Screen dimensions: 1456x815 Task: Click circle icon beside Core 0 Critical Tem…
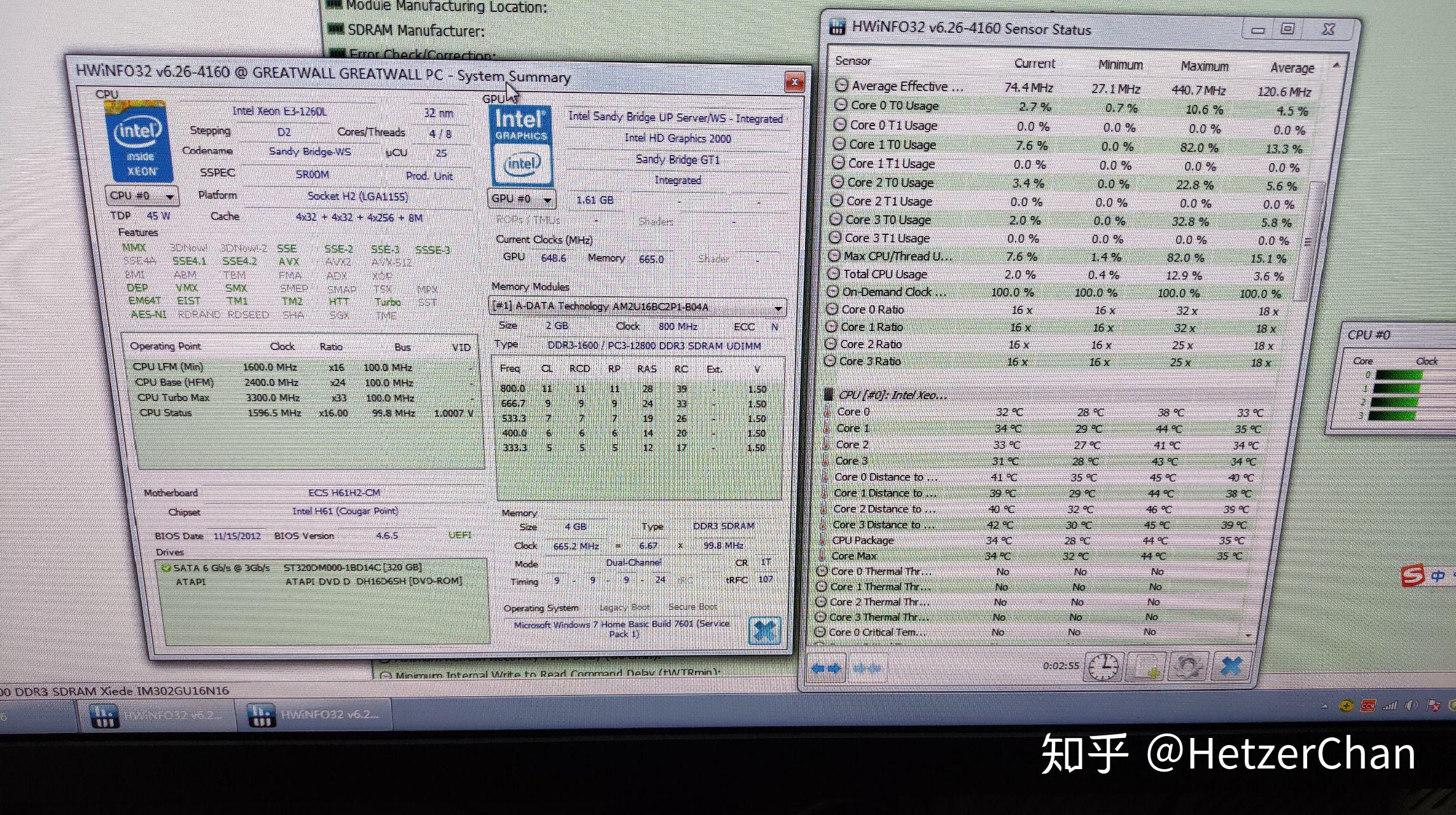click(x=820, y=632)
